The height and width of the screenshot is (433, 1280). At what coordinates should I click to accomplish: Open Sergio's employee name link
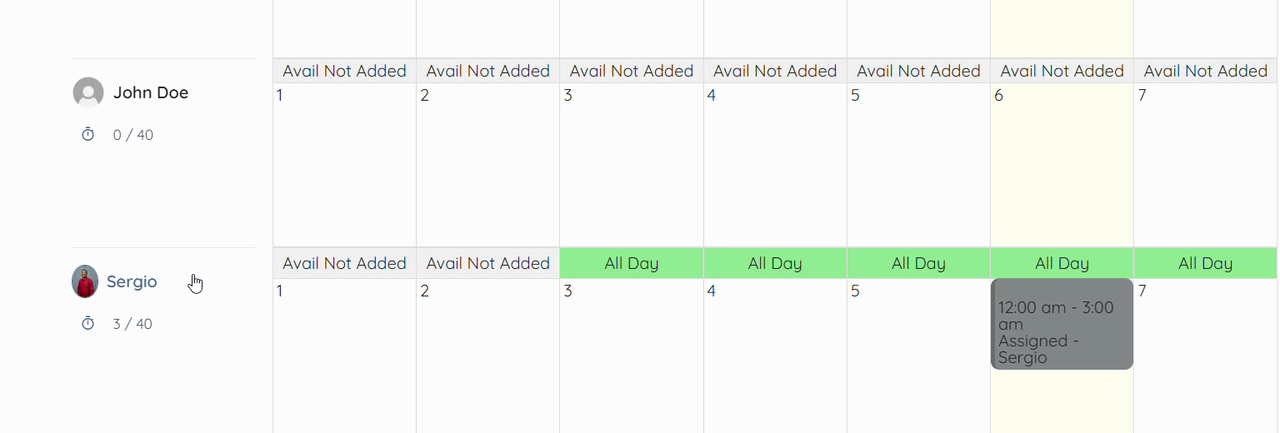[x=132, y=282]
